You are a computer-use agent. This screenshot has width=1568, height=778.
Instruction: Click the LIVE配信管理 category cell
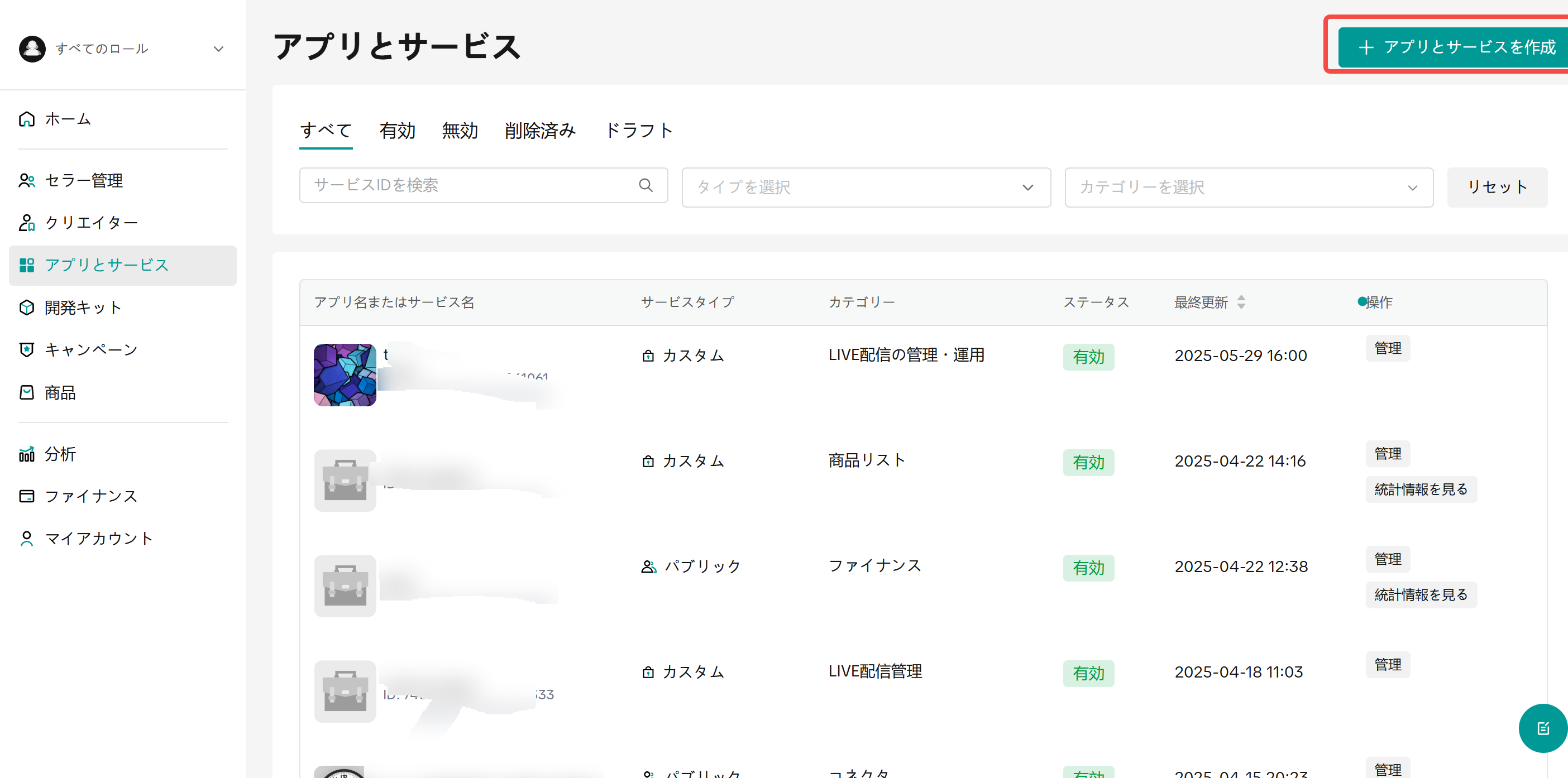pyautogui.click(x=874, y=671)
